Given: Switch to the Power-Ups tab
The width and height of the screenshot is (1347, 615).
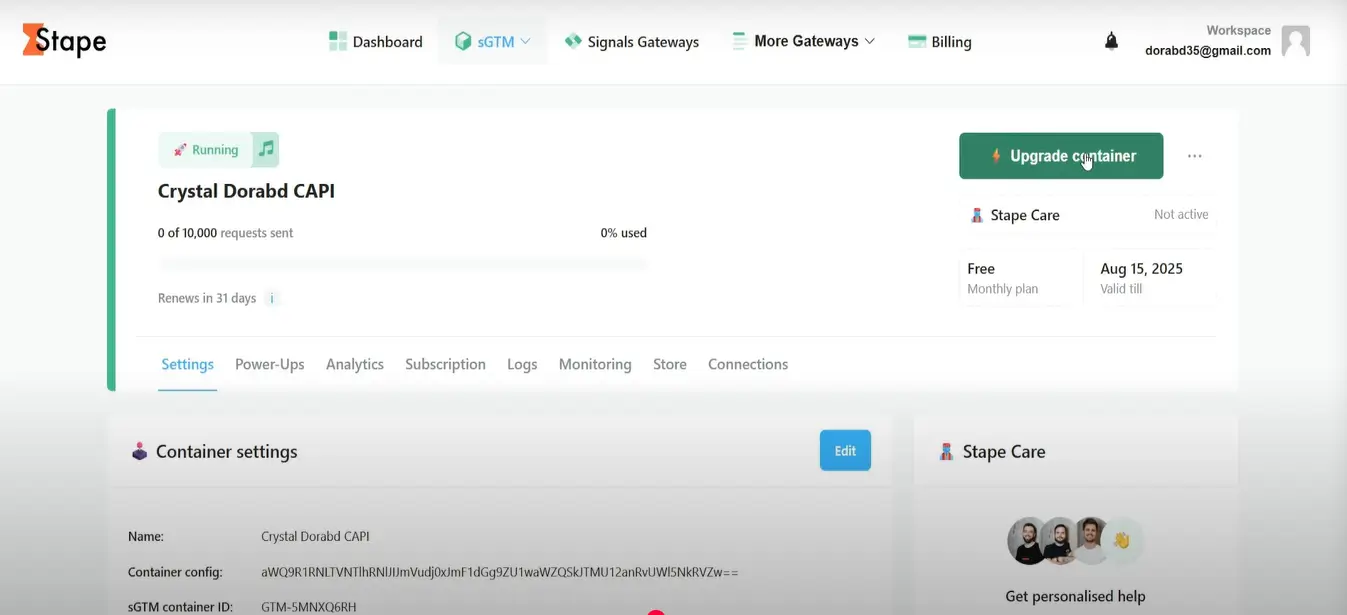Looking at the screenshot, I should 269,365.
